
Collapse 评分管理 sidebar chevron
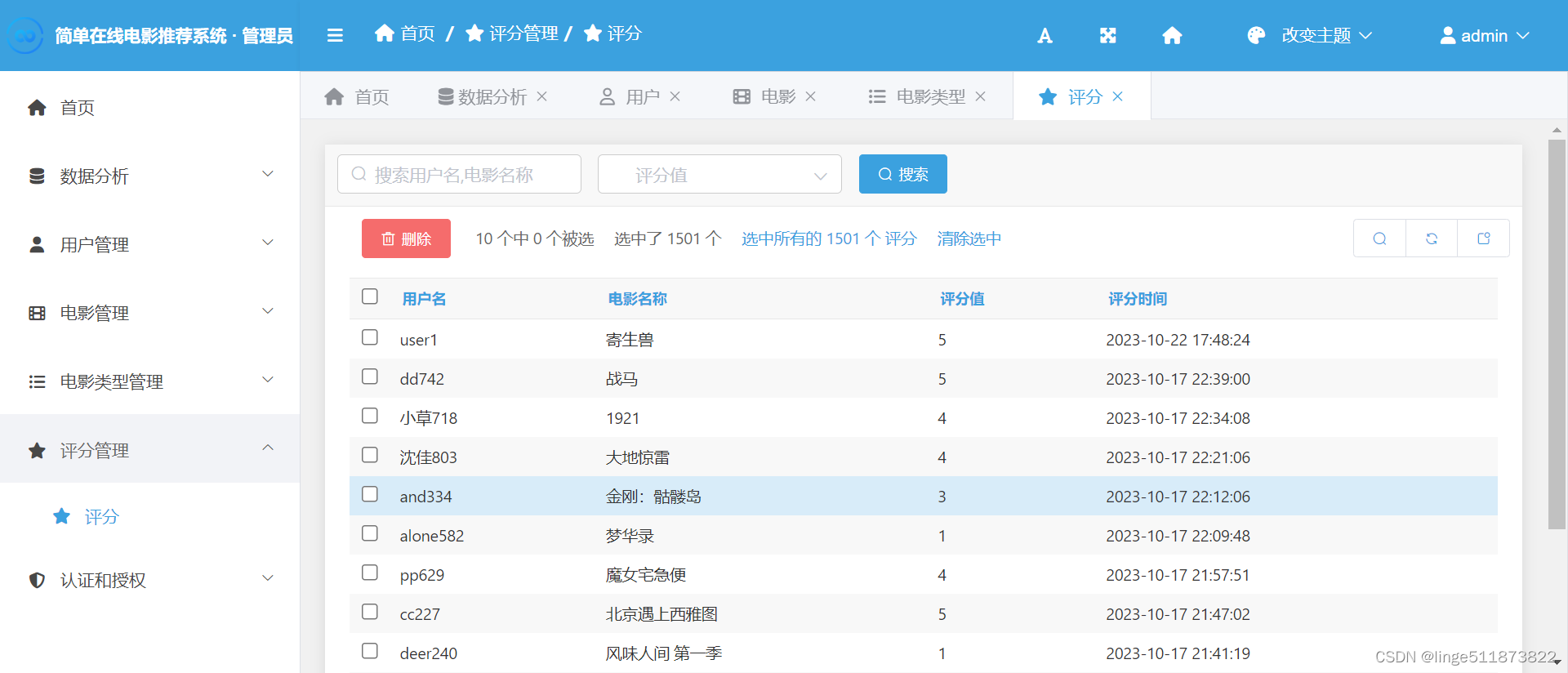click(x=268, y=448)
